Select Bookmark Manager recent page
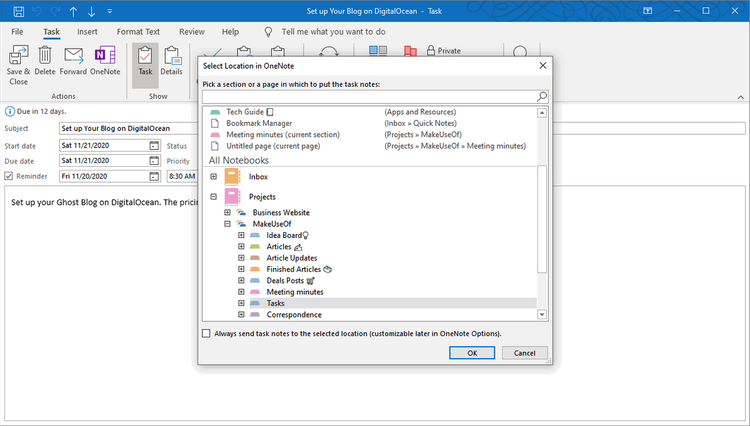The height and width of the screenshot is (426, 750). pyautogui.click(x=259, y=123)
